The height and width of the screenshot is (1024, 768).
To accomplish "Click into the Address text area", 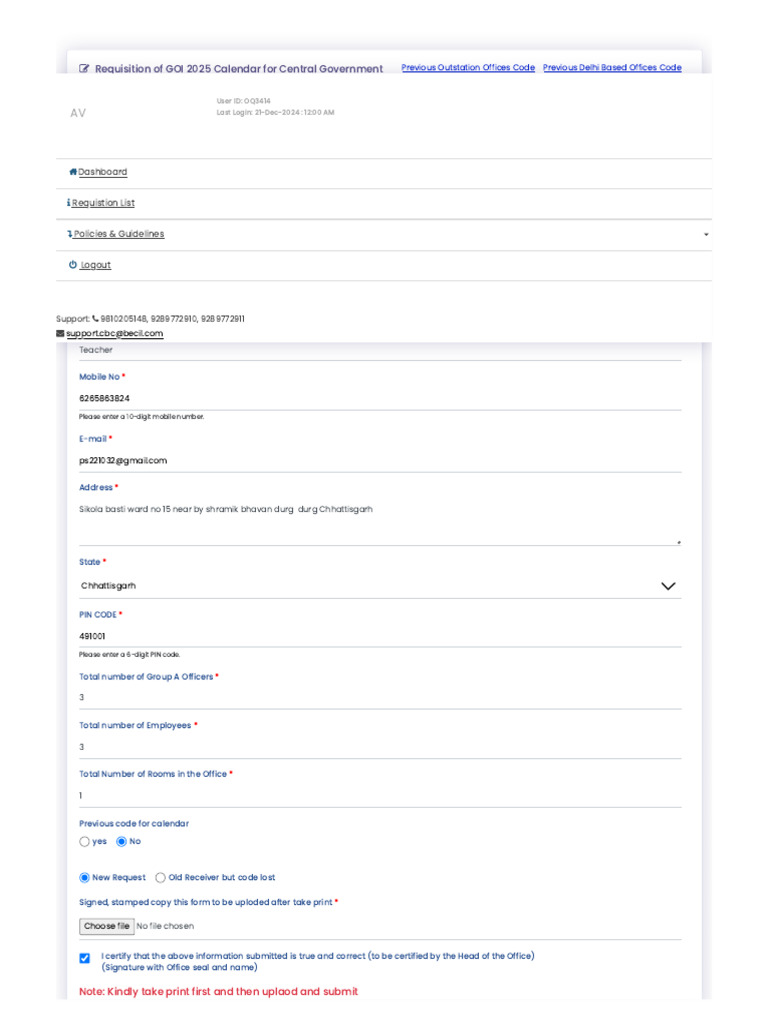I will (380, 521).
